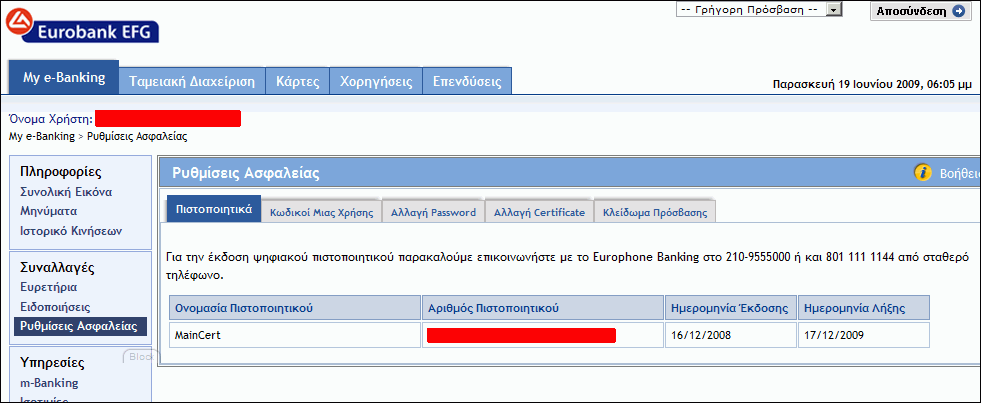Click My e-Banking breadcrumb link
Viewport: 981px width, 403px height.
(x=42, y=136)
